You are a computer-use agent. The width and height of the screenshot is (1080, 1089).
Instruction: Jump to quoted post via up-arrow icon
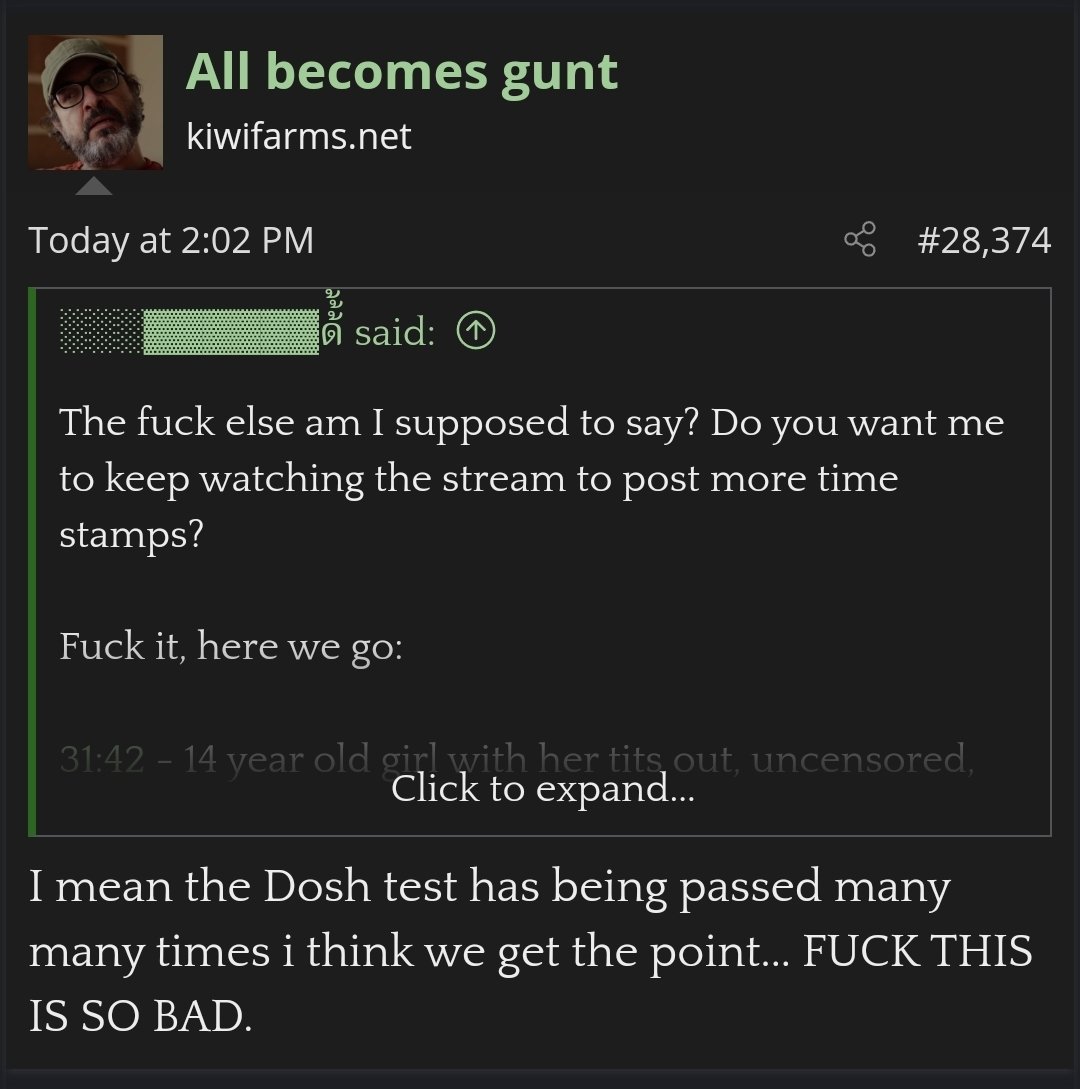[x=476, y=331]
